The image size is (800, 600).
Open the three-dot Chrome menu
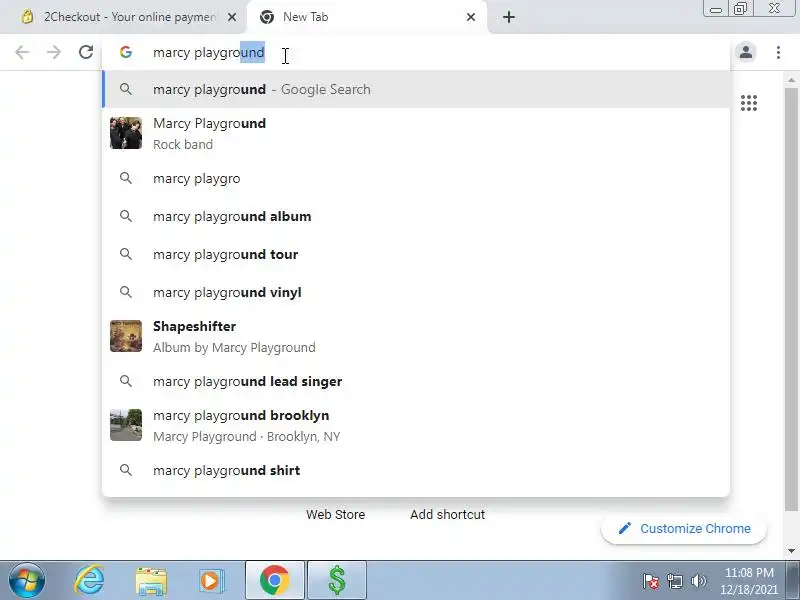coord(778,52)
